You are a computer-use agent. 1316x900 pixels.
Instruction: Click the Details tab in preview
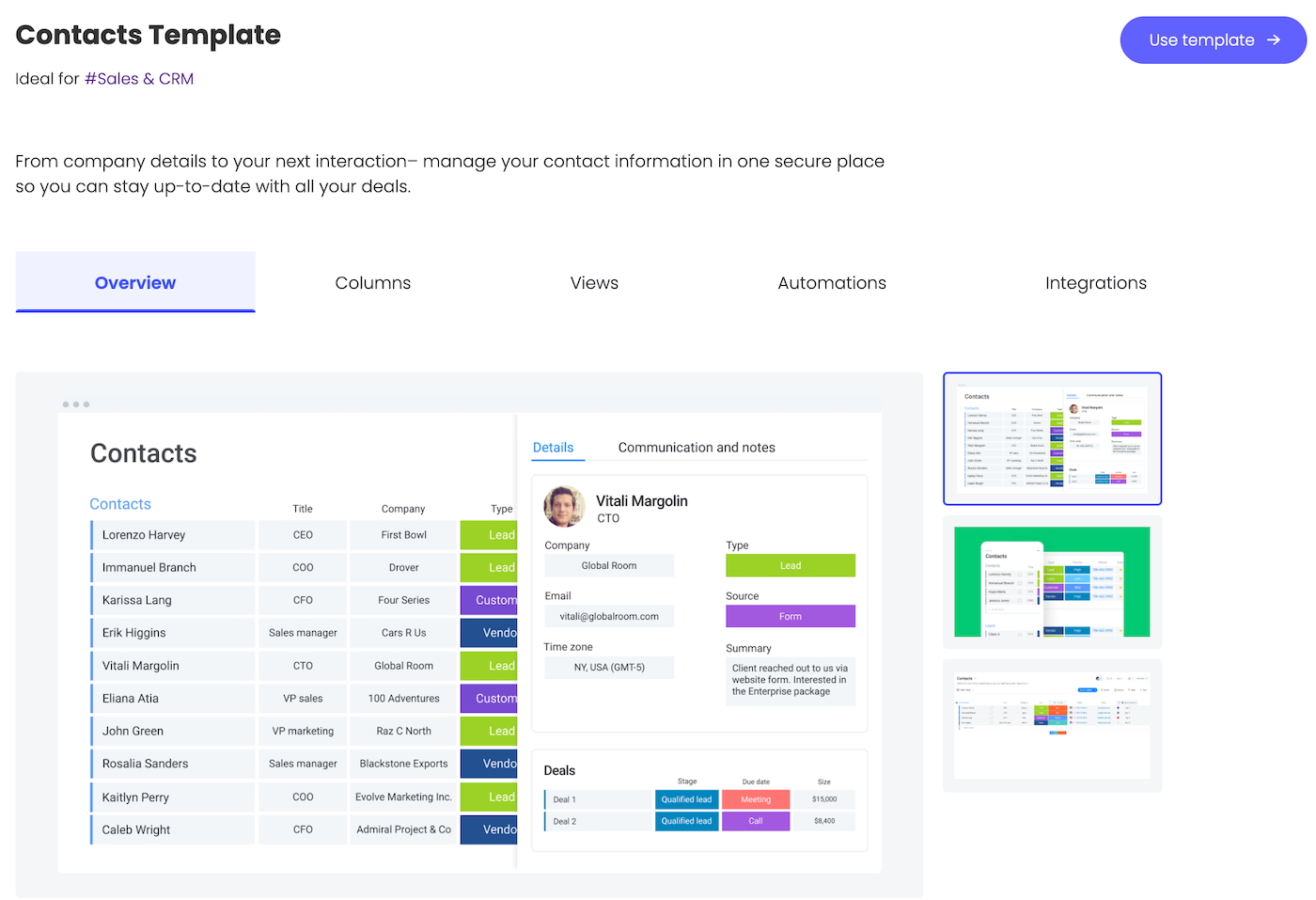[553, 448]
